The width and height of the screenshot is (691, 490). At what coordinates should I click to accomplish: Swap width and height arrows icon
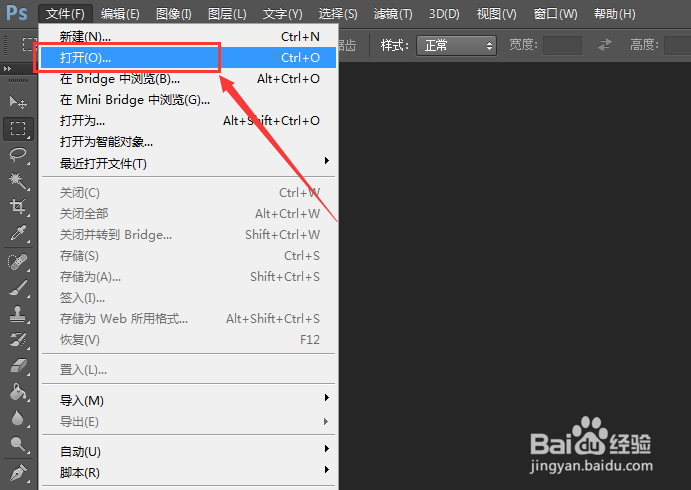click(x=605, y=45)
